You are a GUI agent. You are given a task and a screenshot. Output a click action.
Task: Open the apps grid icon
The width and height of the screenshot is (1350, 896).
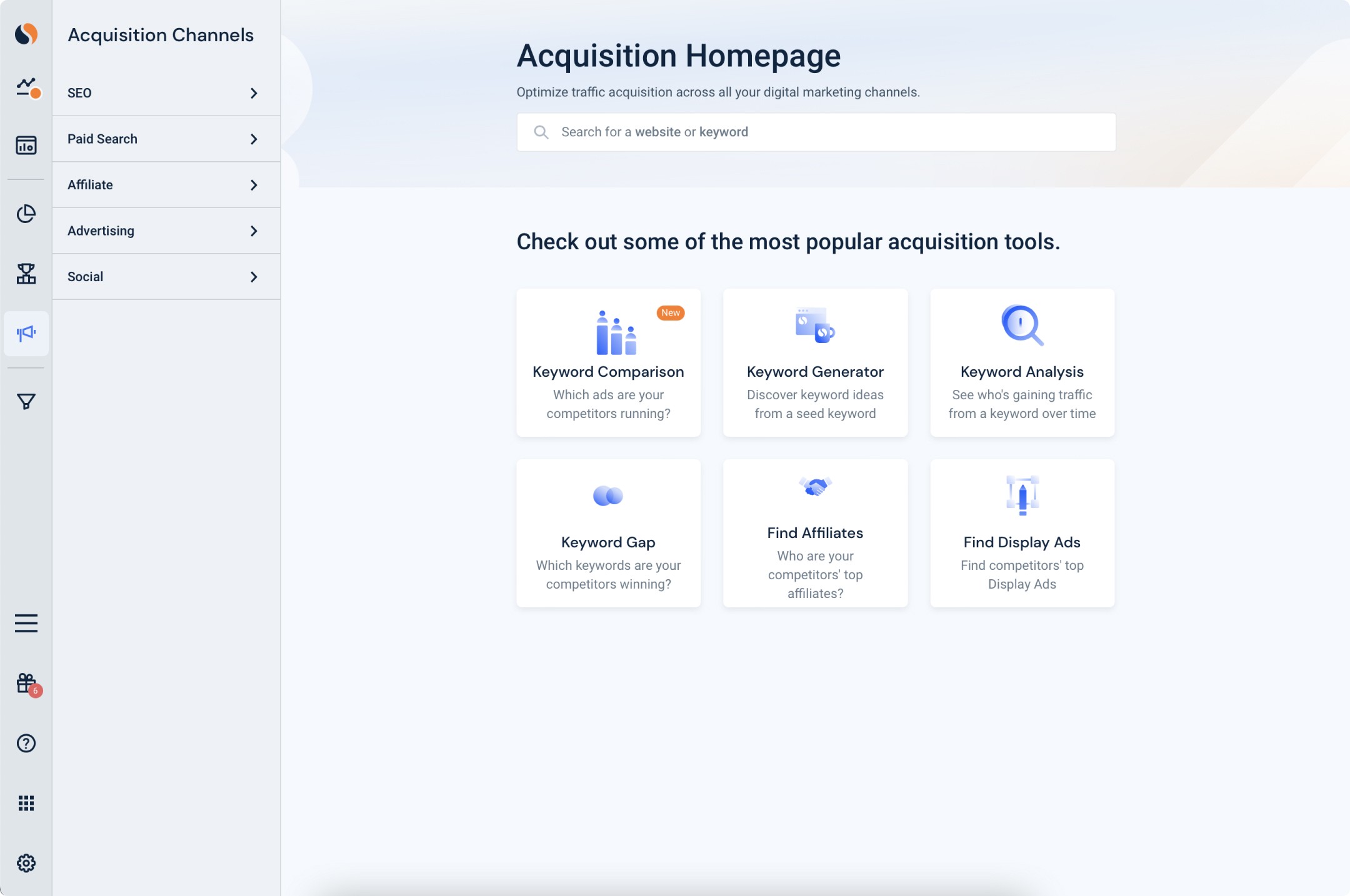pyautogui.click(x=26, y=804)
